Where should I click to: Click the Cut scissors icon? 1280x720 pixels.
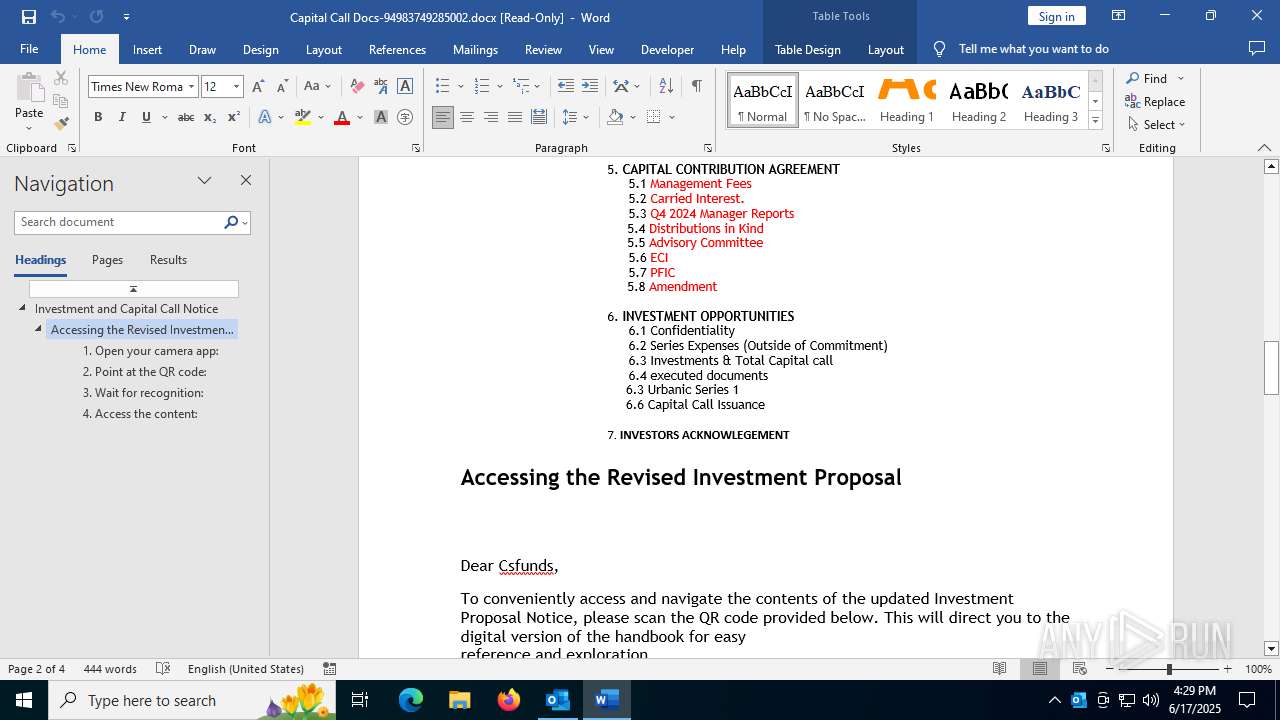[61, 78]
